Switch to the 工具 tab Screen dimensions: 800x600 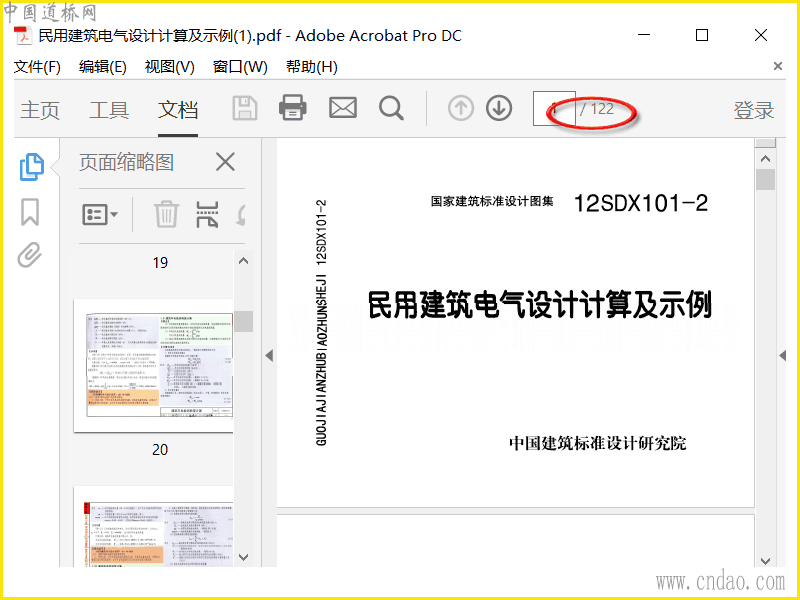tap(109, 110)
